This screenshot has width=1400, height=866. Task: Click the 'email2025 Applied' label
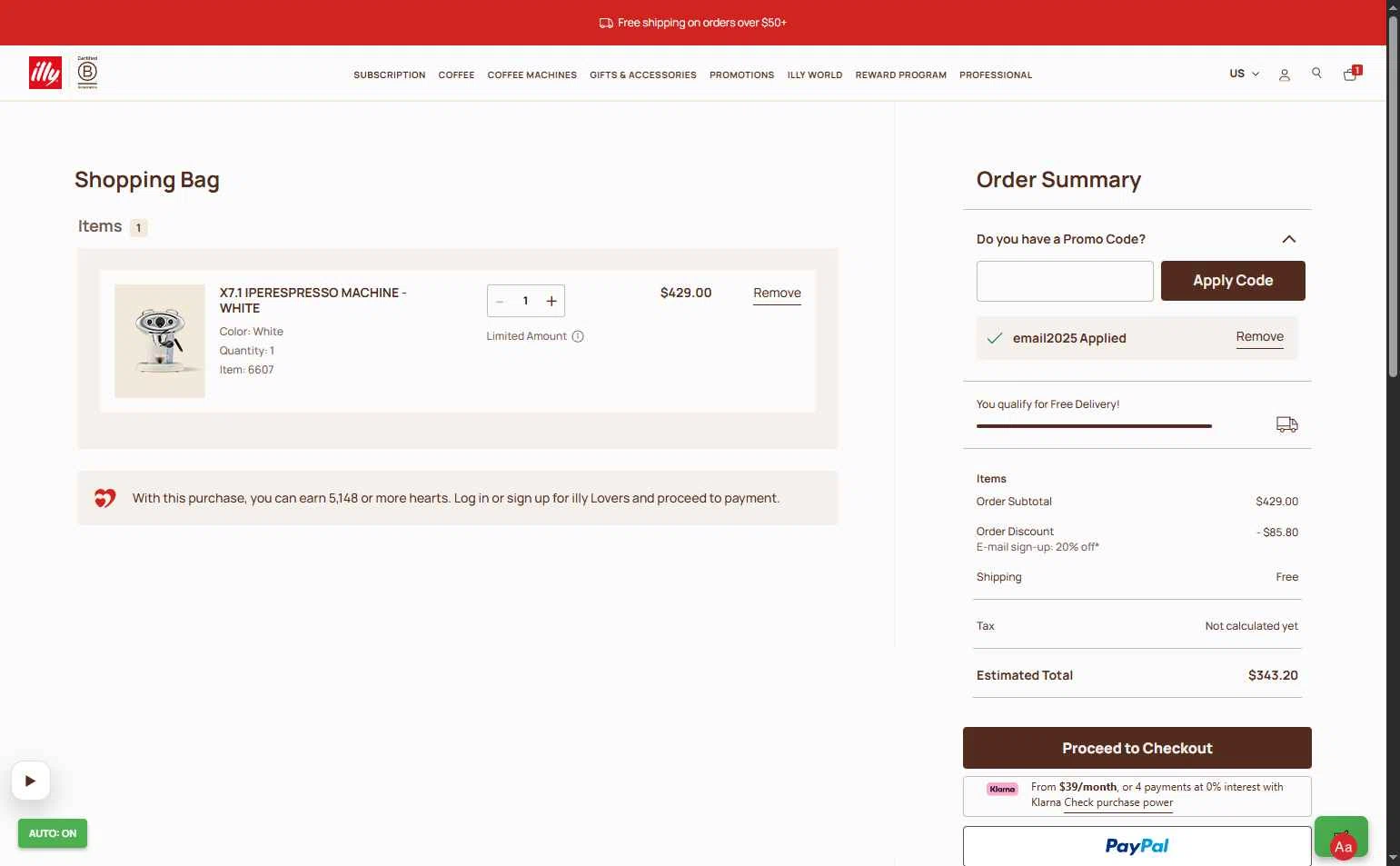tap(1069, 338)
